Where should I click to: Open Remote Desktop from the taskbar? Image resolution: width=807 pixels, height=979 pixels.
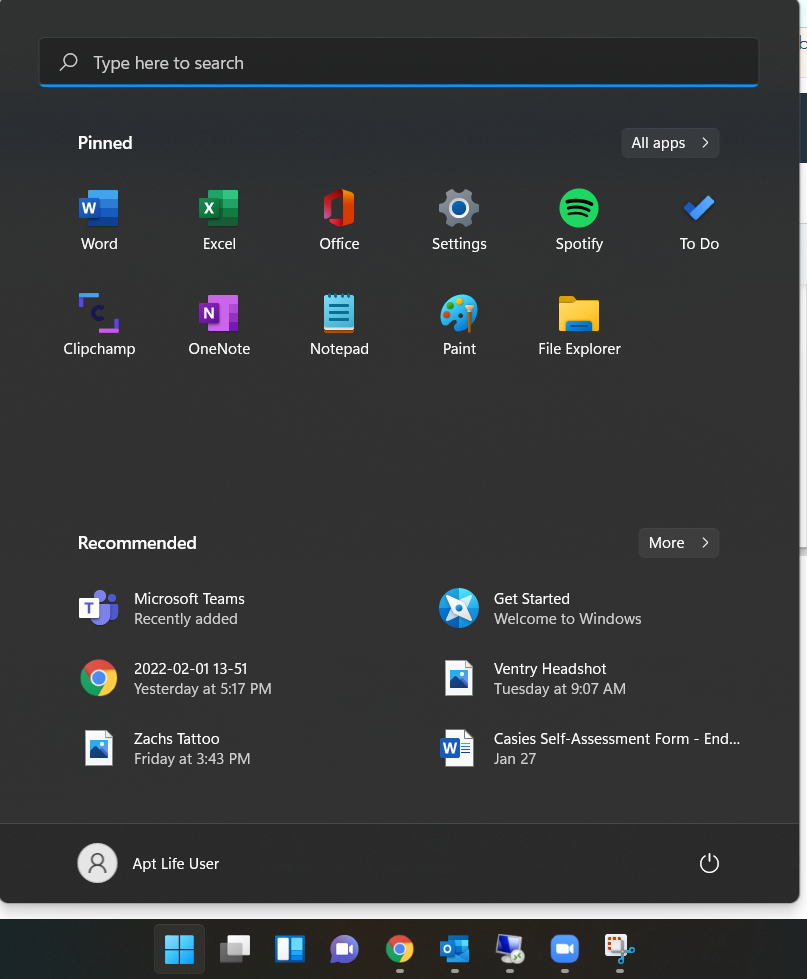tap(509, 949)
